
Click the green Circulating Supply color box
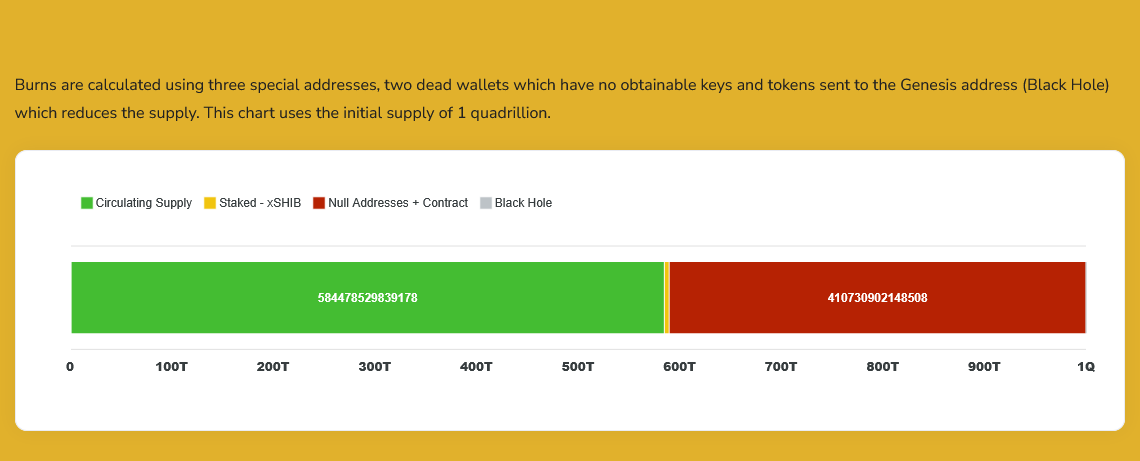pos(87,203)
